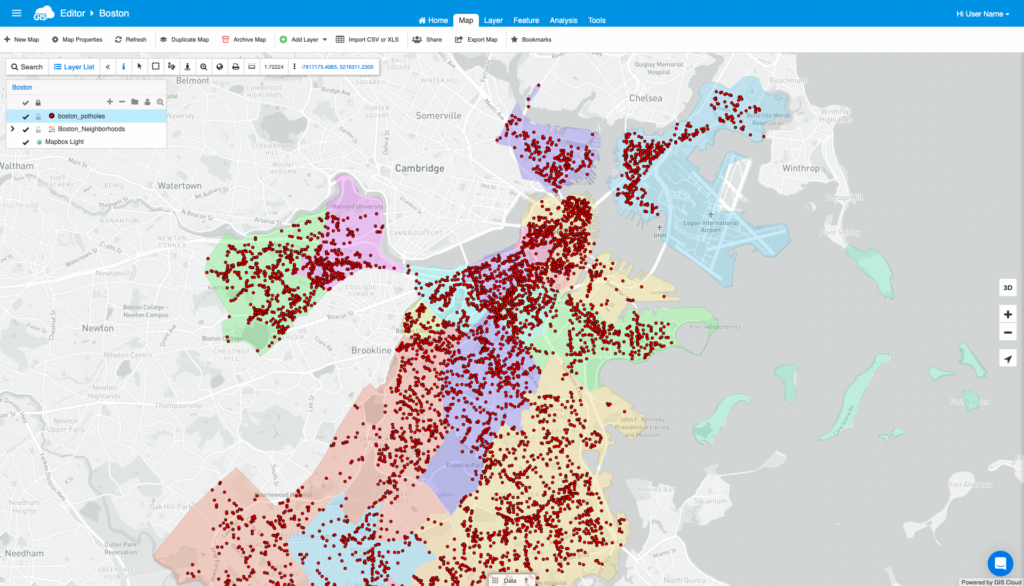Lock the Boston_Neighborhoods layer
Viewport: 1024px width, 586px height.
pyautogui.click(x=37, y=128)
